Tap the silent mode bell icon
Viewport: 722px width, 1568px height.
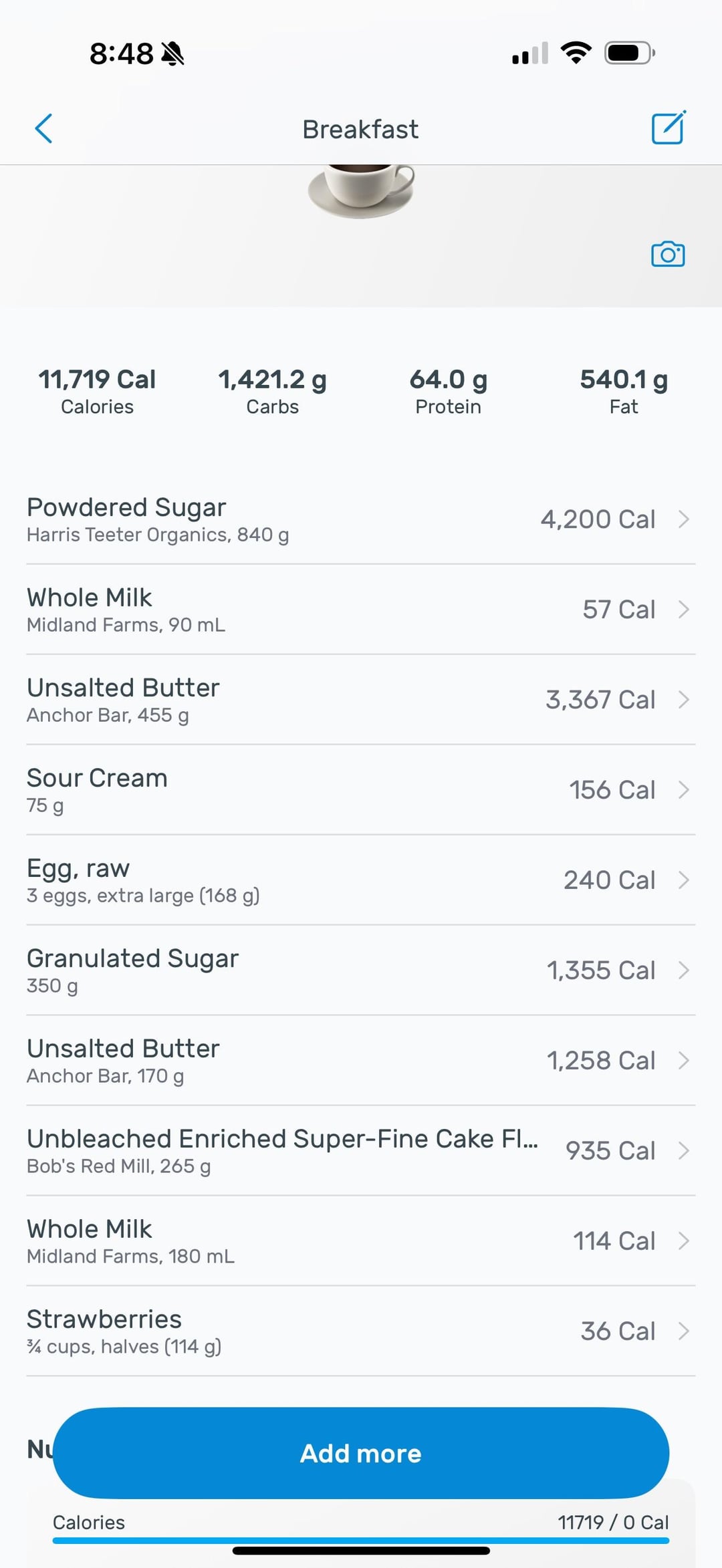[173, 53]
